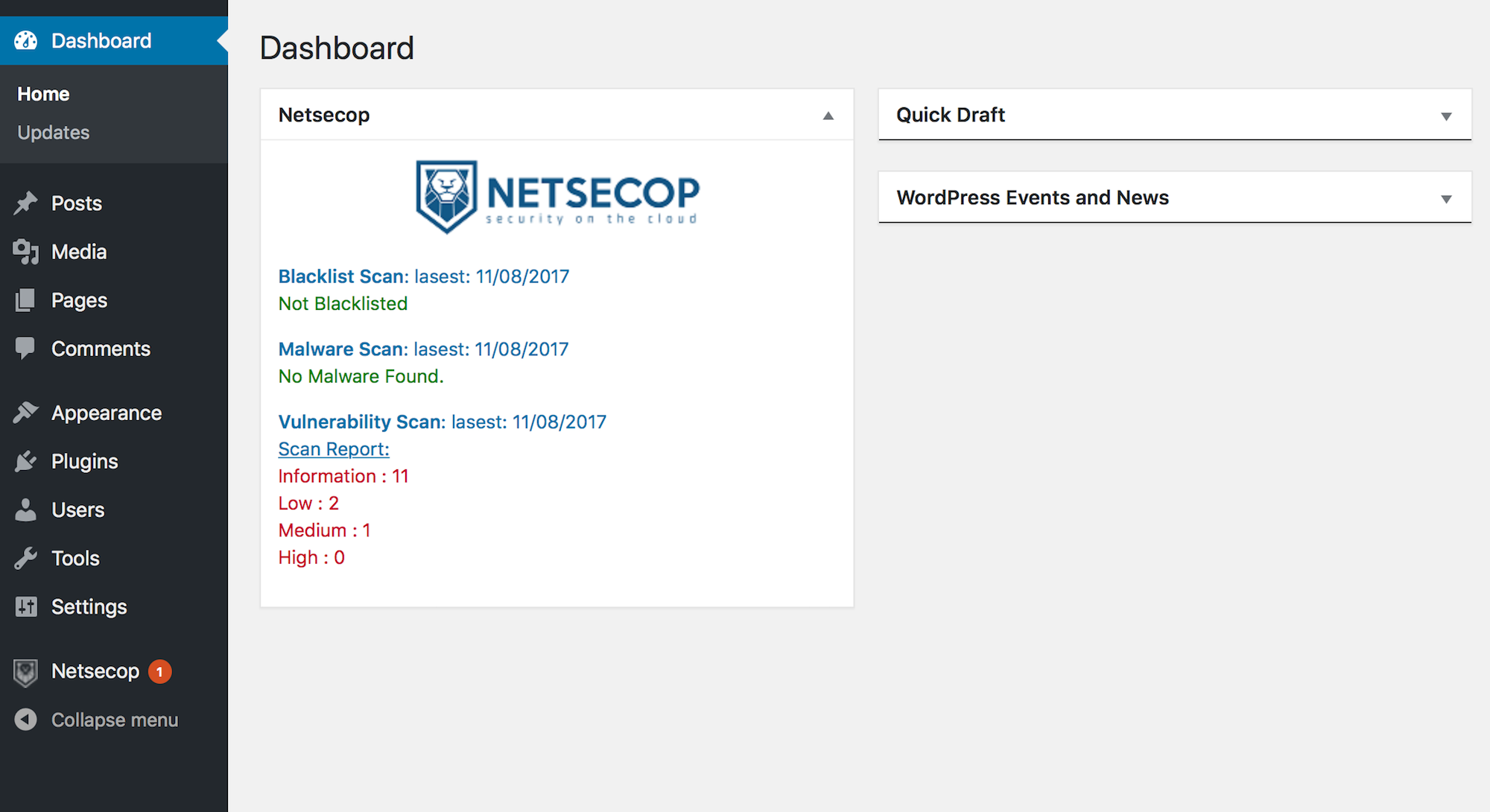Collapse the Netsecop widget panel

pyautogui.click(x=828, y=115)
